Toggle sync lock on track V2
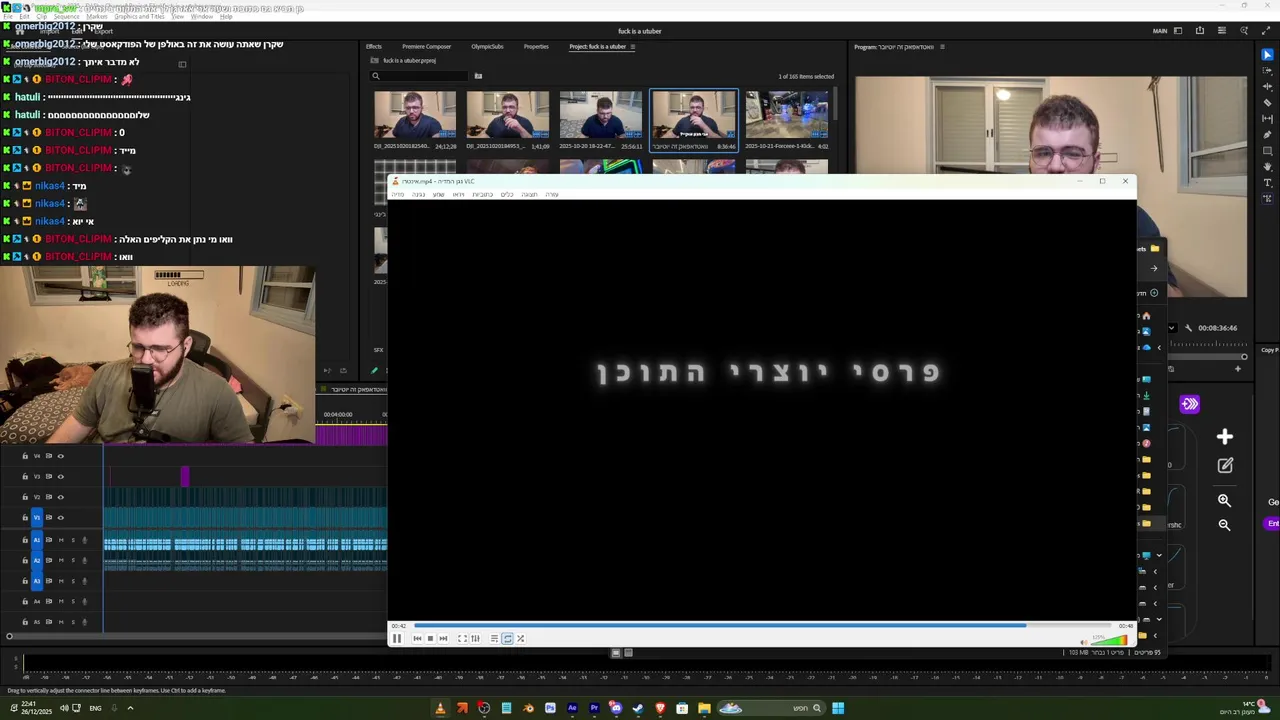The width and height of the screenshot is (1280, 720). [x=49, y=497]
